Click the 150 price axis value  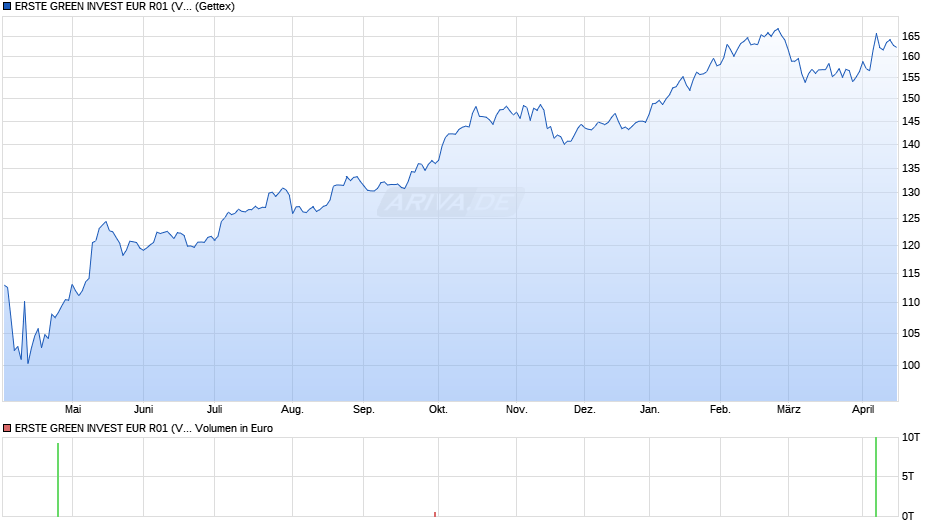click(911, 98)
